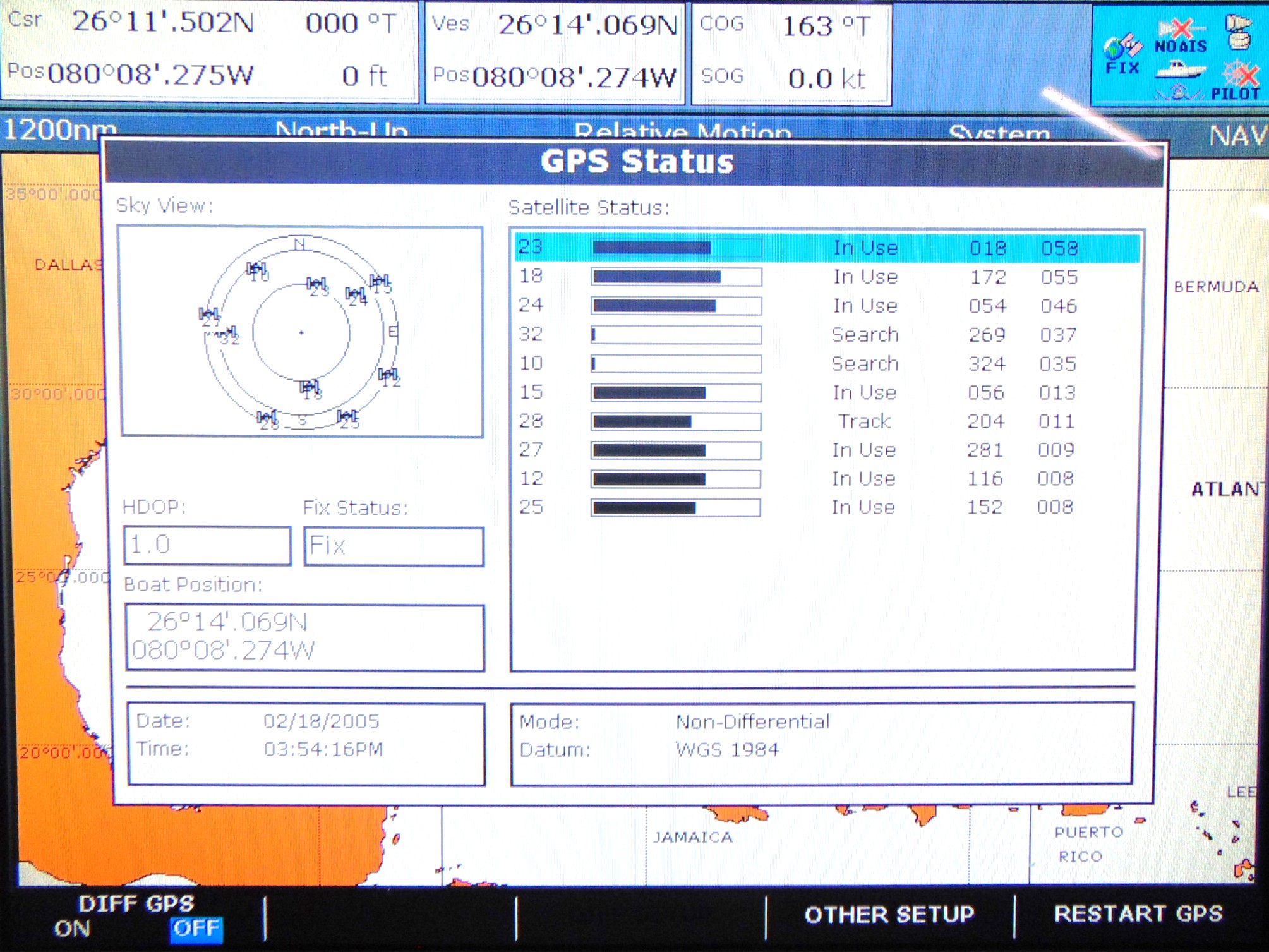Click the NO AIS crossed-out icon
The height and width of the screenshot is (952, 1269).
pyautogui.click(x=1181, y=36)
